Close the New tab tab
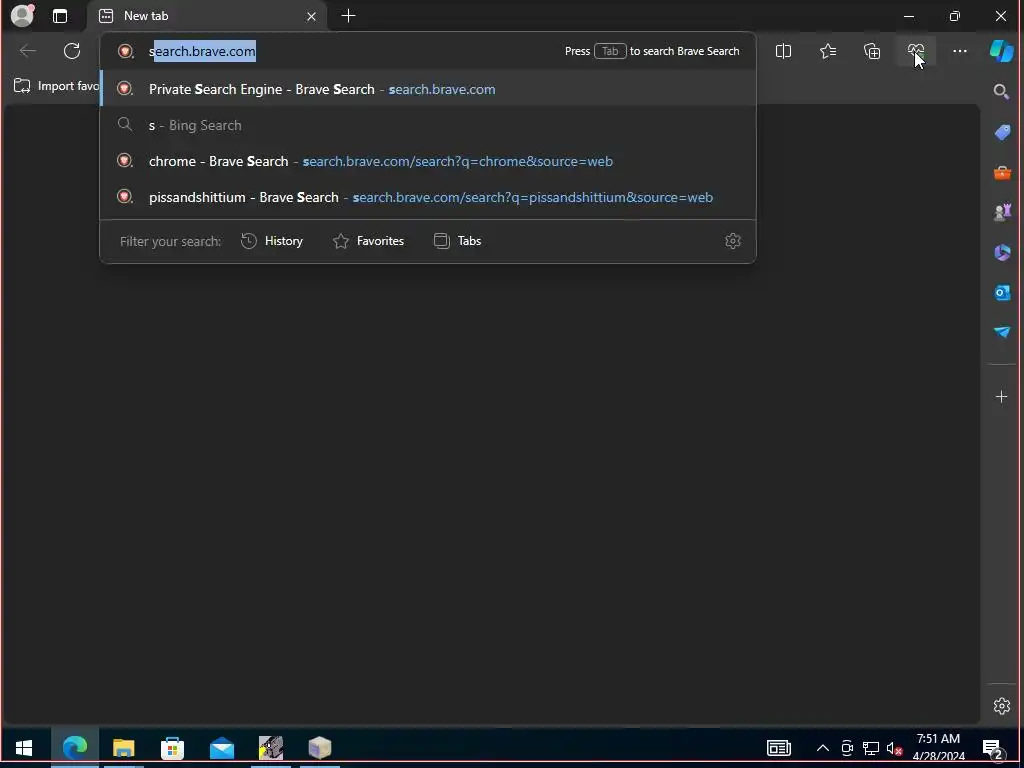The width and height of the screenshot is (1024, 768). pyautogui.click(x=312, y=16)
